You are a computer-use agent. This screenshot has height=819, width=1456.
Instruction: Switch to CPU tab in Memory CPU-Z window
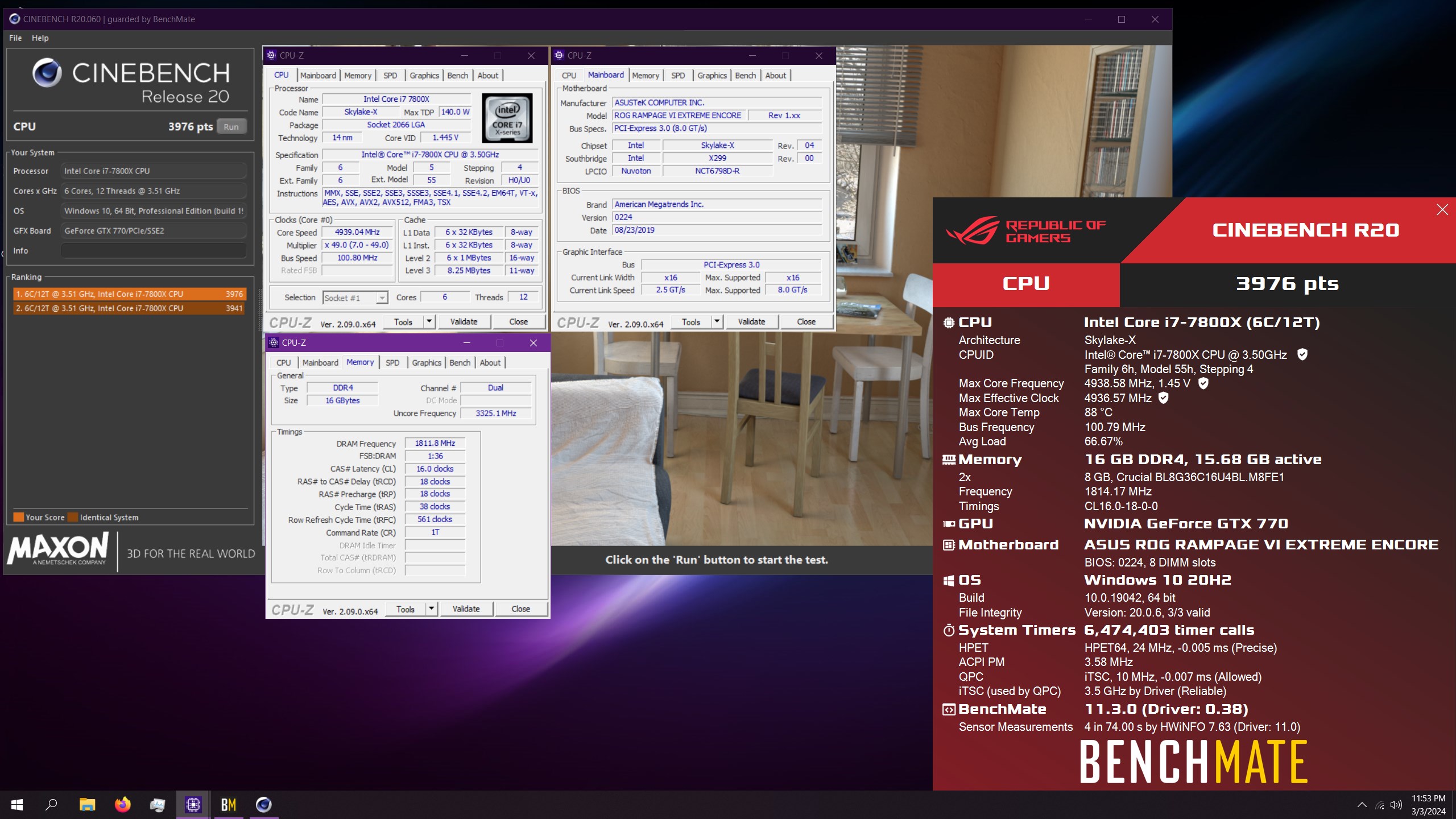[283, 362]
